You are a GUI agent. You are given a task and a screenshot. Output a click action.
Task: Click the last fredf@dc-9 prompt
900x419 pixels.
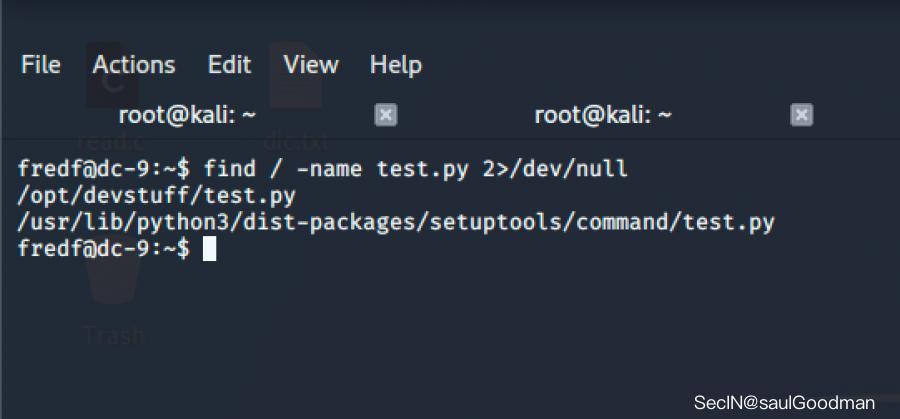point(103,249)
